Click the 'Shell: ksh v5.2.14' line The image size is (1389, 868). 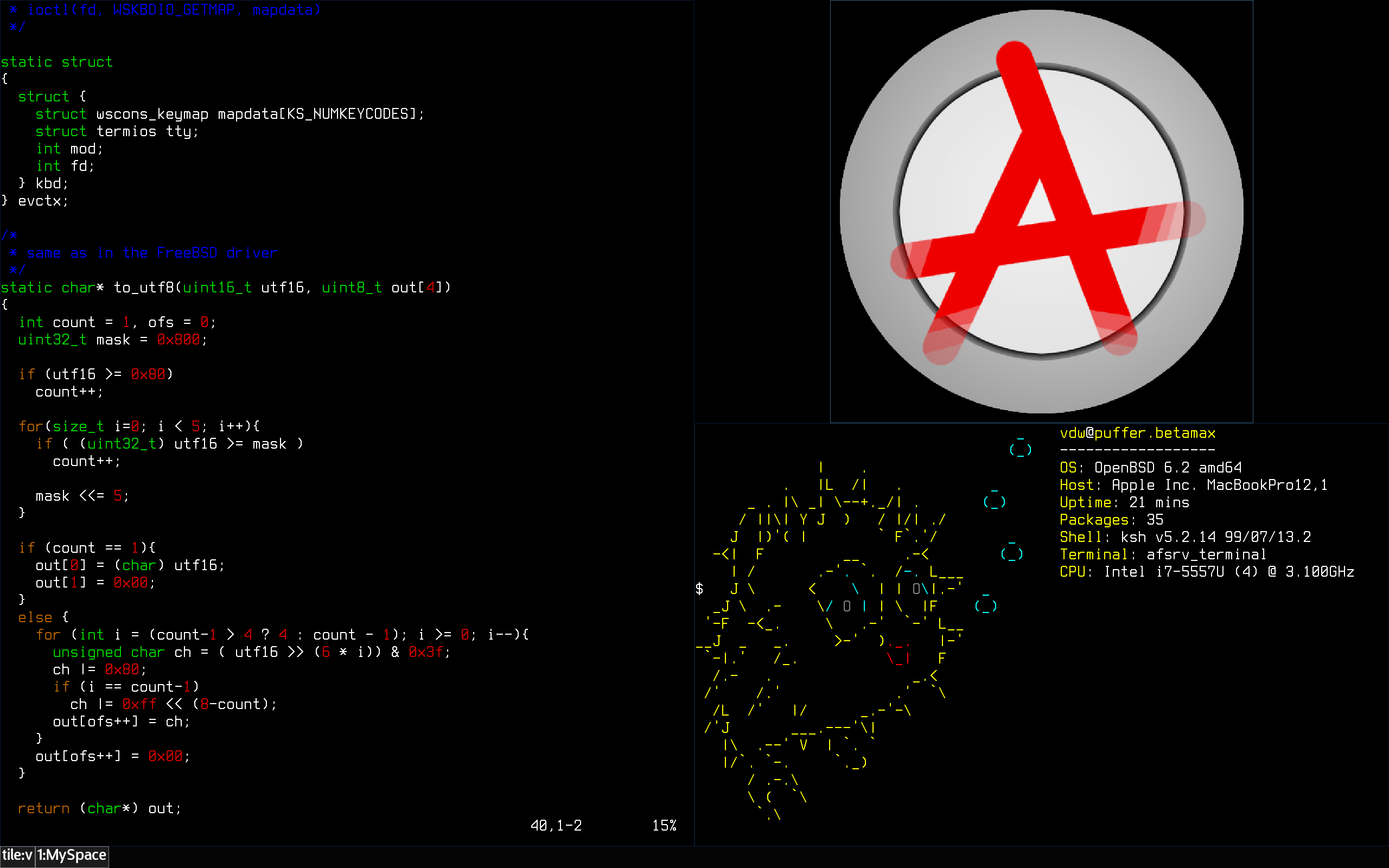click(x=1185, y=537)
